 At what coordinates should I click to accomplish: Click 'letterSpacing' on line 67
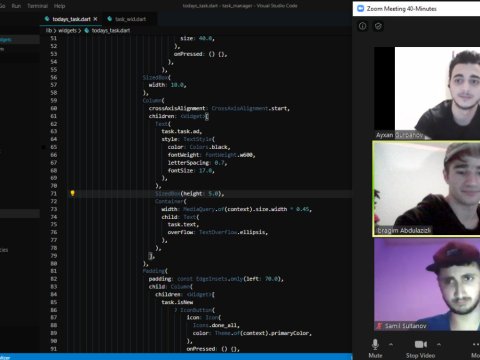(189, 163)
